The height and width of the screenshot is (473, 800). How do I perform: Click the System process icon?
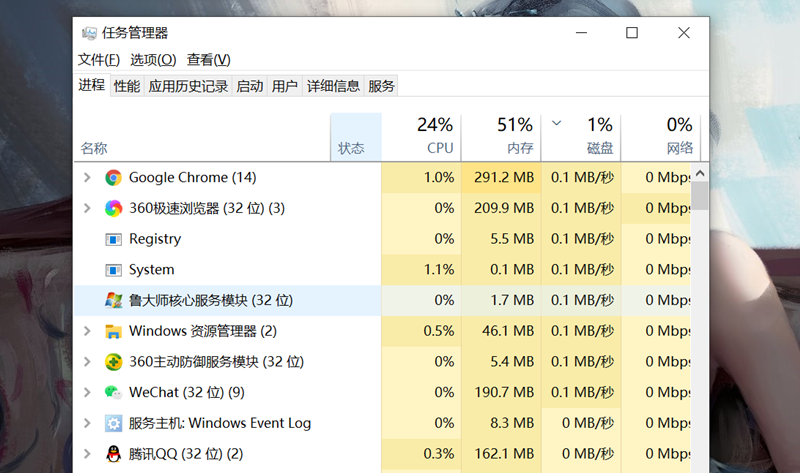[113, 270]
